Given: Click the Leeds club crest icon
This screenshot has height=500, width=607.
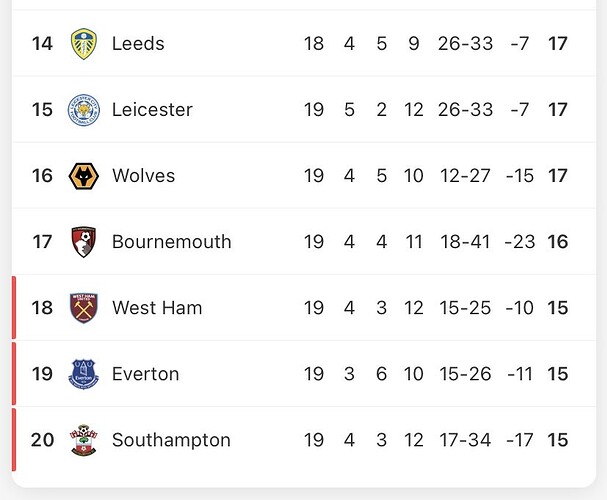Looking at the screenshot, I should 83,44.
